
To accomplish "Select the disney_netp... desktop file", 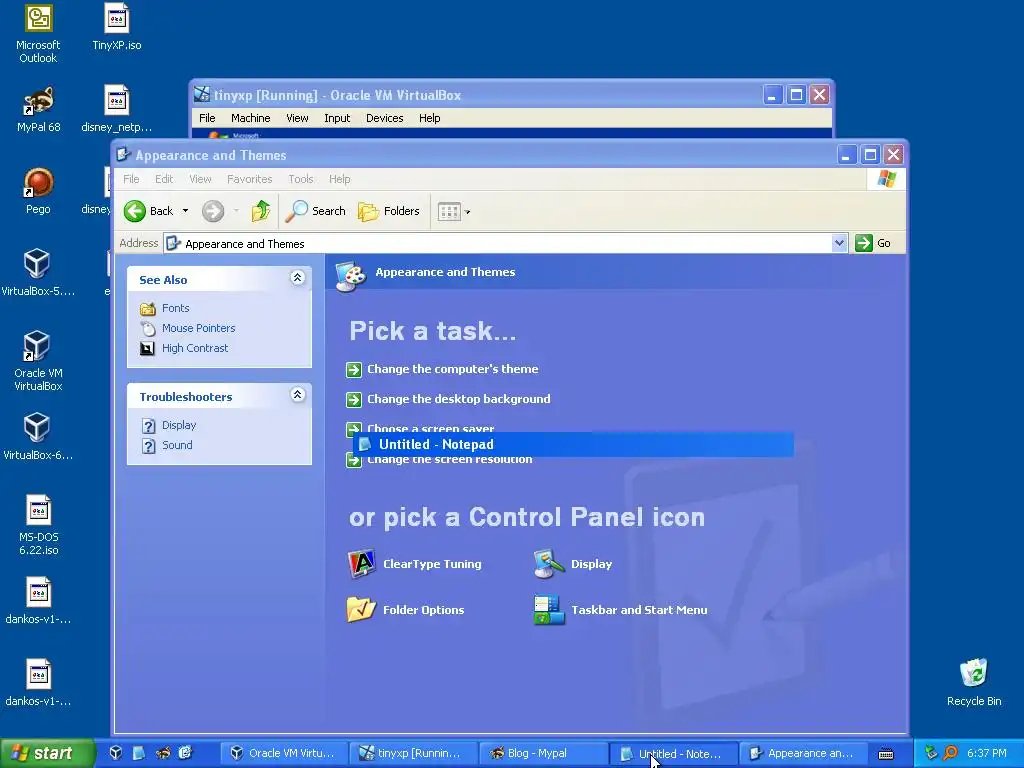I will [116, 110].
